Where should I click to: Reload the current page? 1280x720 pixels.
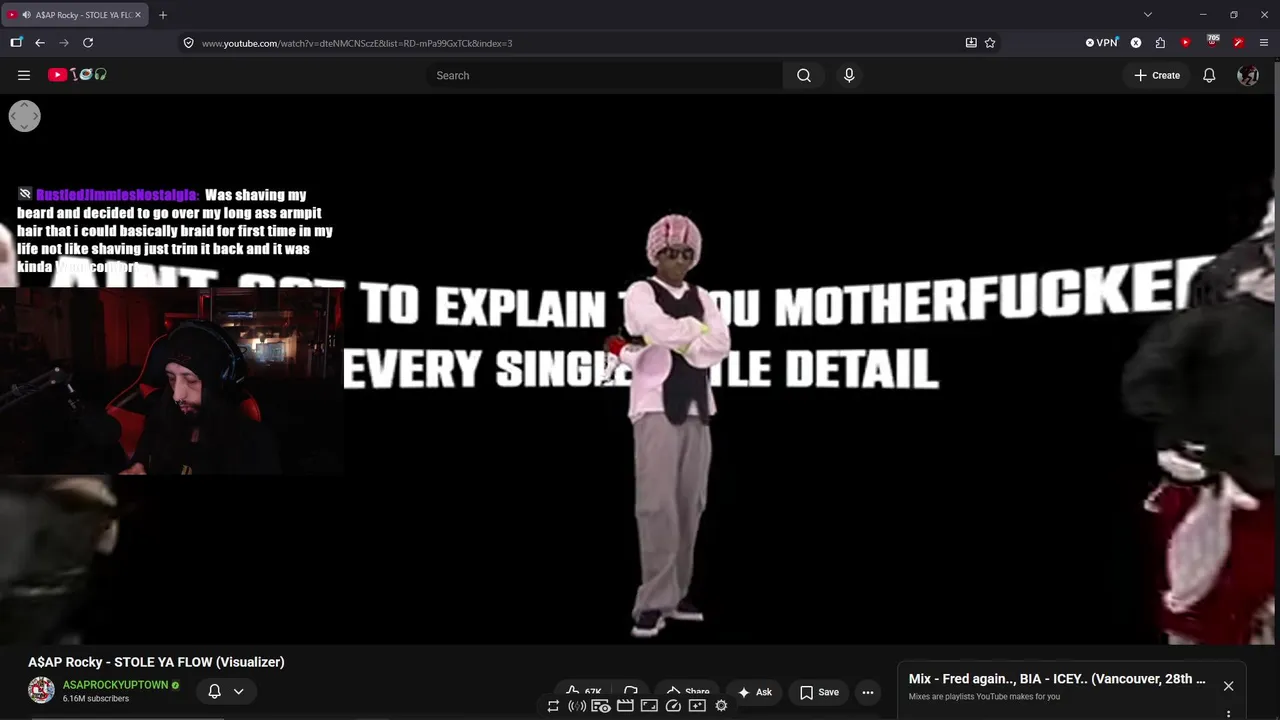[x=88, y=43]
